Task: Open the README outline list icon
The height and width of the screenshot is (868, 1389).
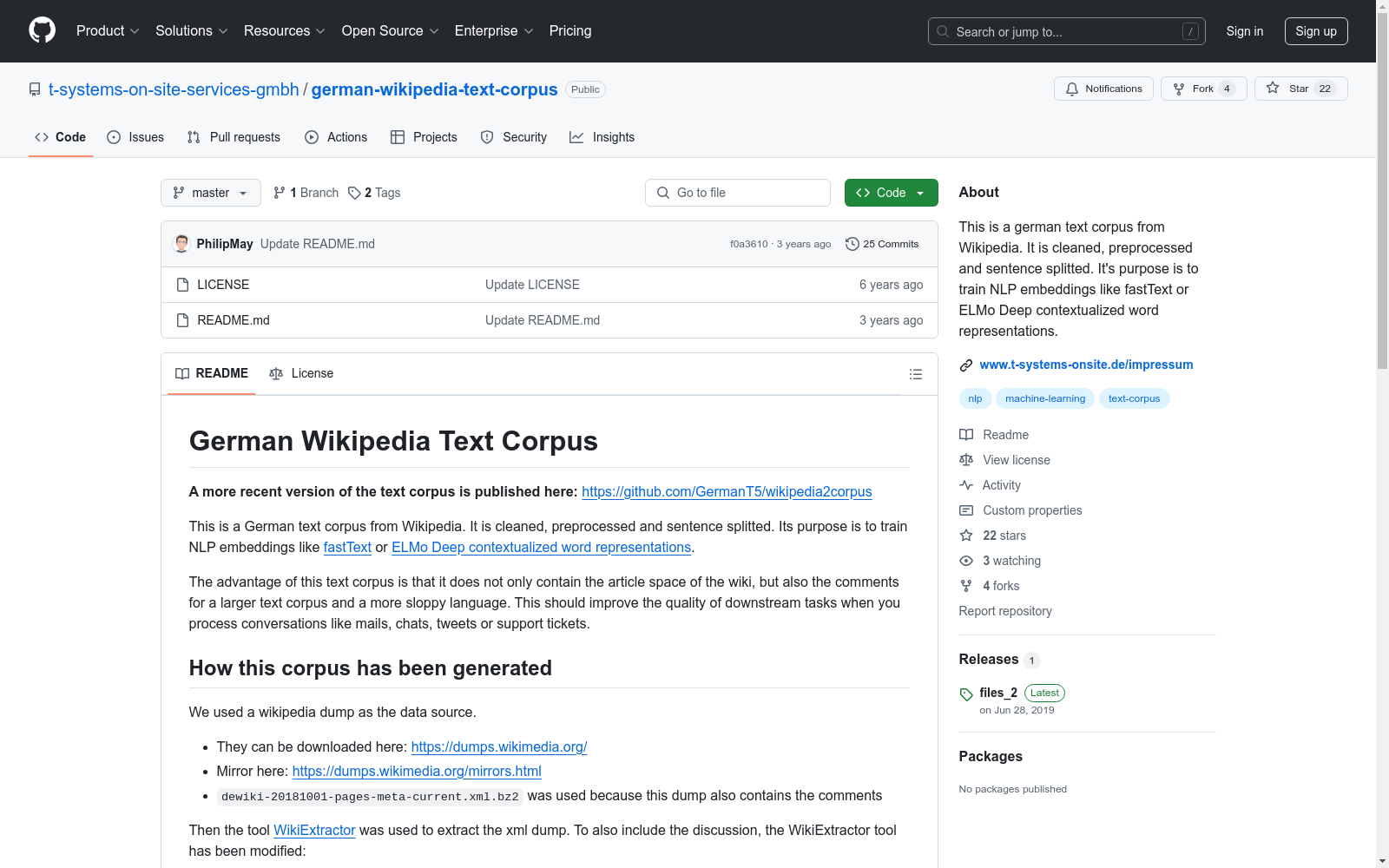Action: click(915, 374)
